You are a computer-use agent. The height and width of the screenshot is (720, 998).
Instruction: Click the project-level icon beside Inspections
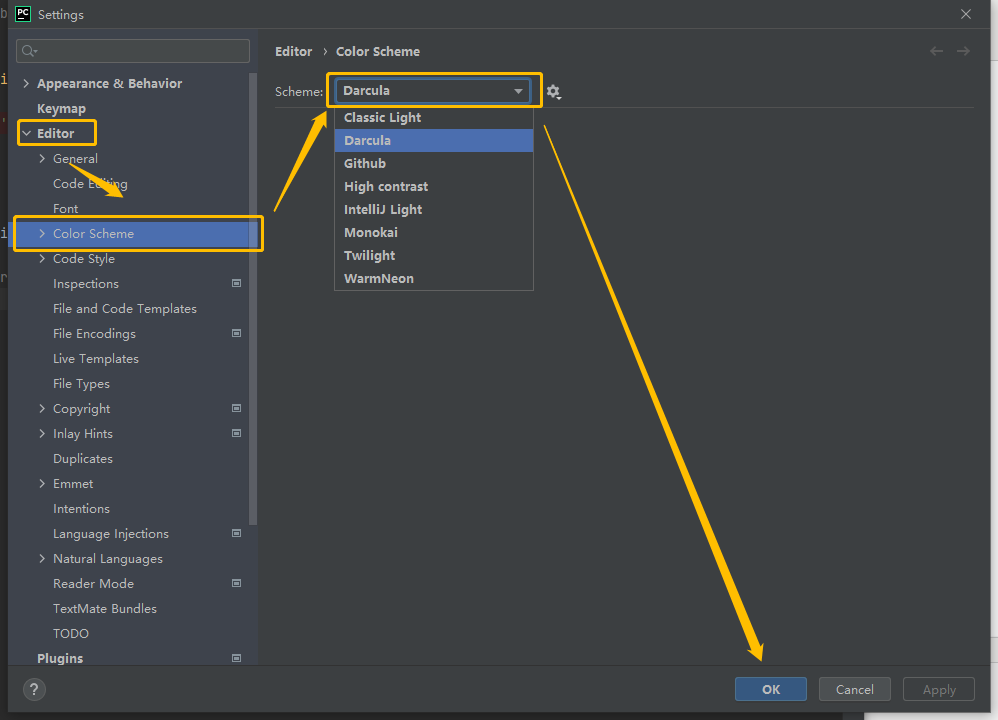click(236, 283)
